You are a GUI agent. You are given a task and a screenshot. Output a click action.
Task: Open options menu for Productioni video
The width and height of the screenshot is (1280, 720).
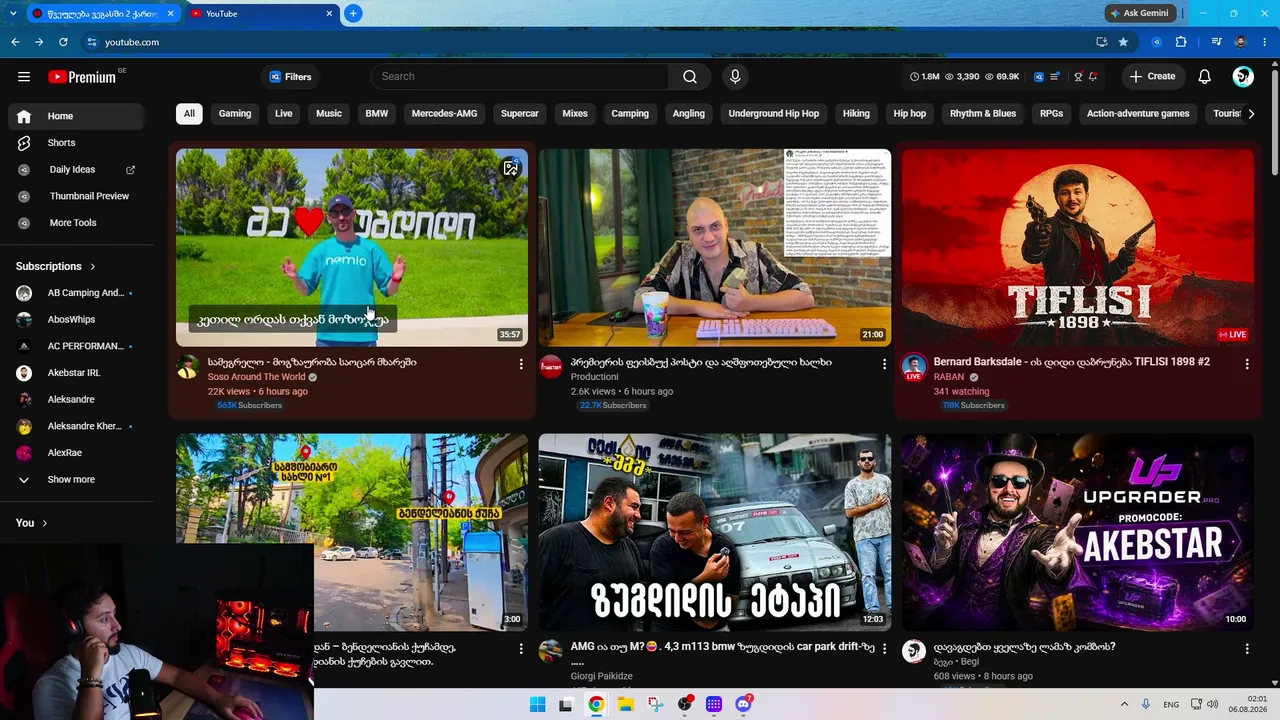coord(884,364)
